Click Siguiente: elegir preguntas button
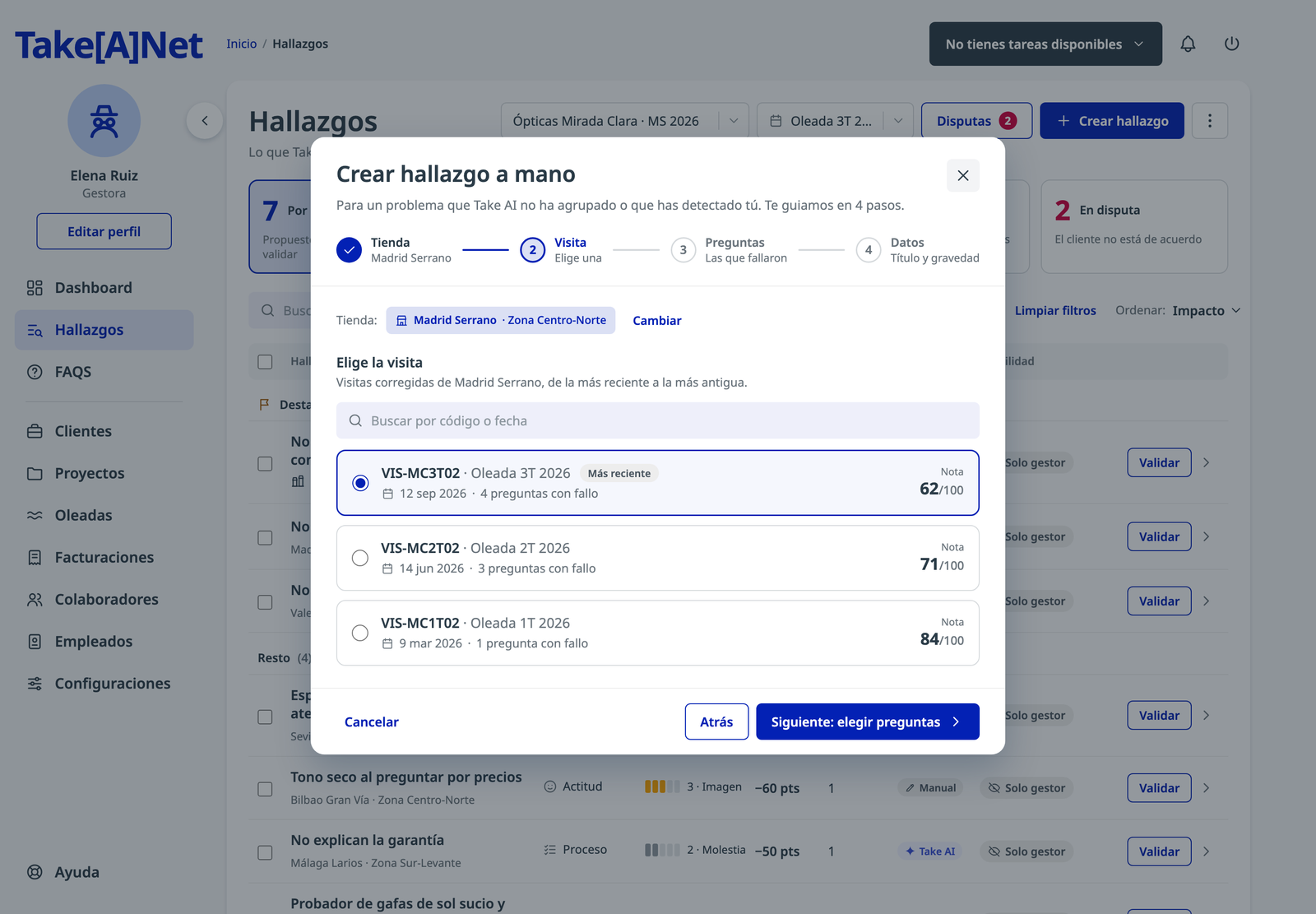 (868, 721)
